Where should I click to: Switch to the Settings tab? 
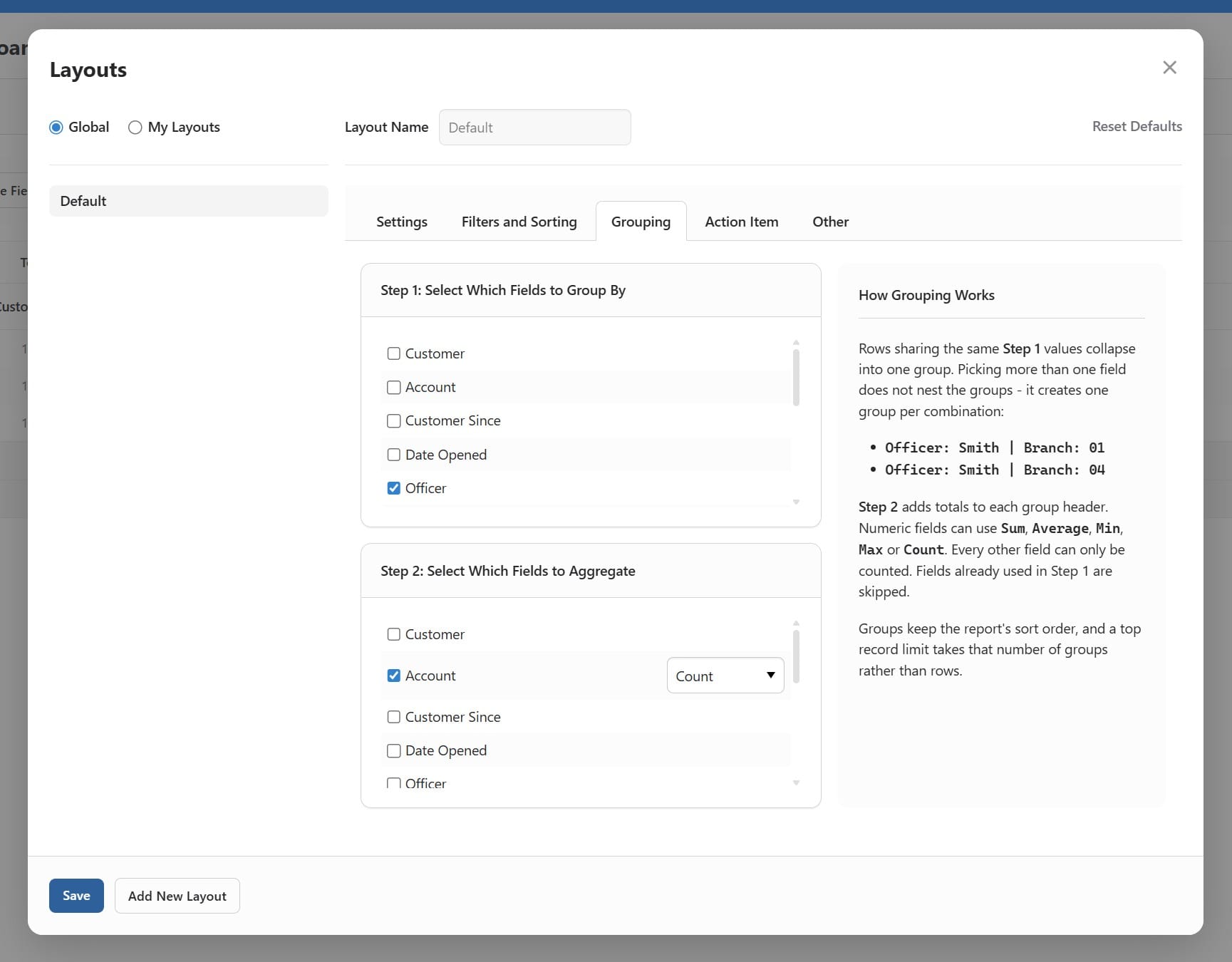pos(402,222)
